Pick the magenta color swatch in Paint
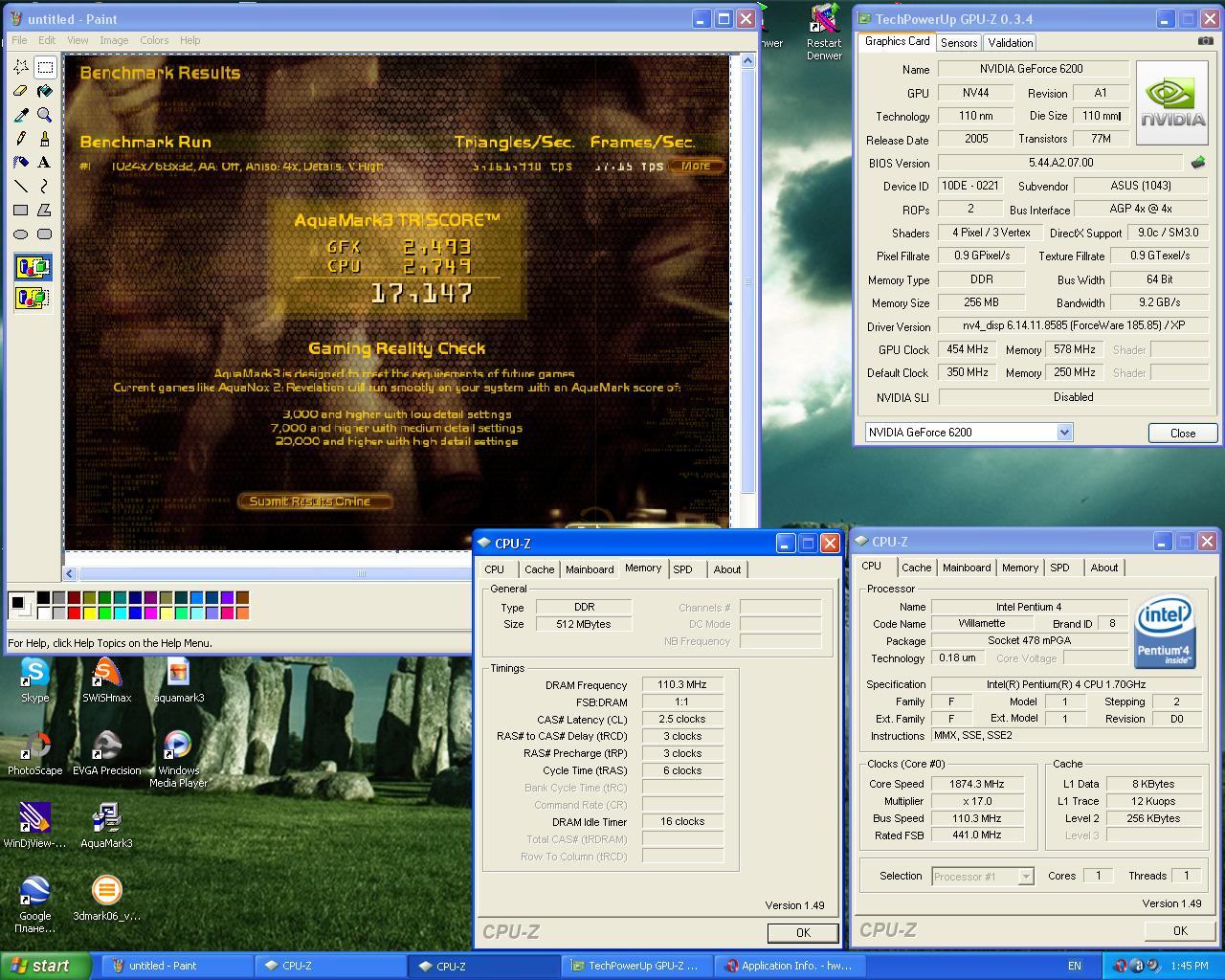1225x980 pixels. [150, 612]
